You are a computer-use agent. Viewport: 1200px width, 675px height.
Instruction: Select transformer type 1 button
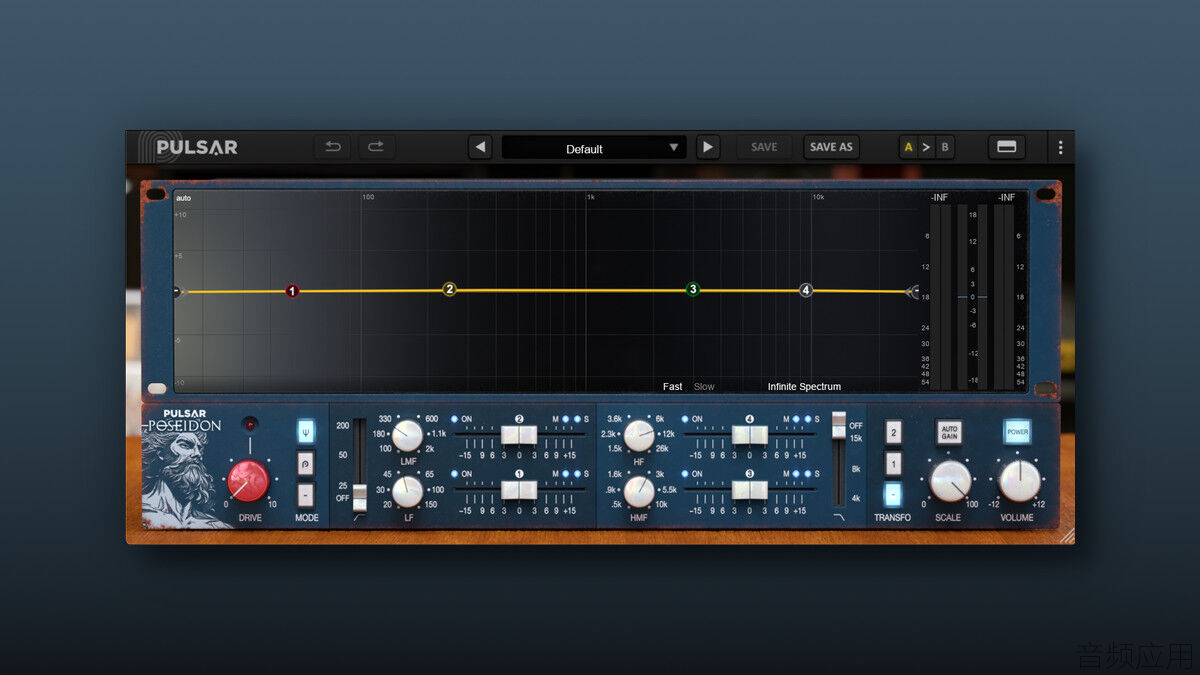click(x=893, y=464)
